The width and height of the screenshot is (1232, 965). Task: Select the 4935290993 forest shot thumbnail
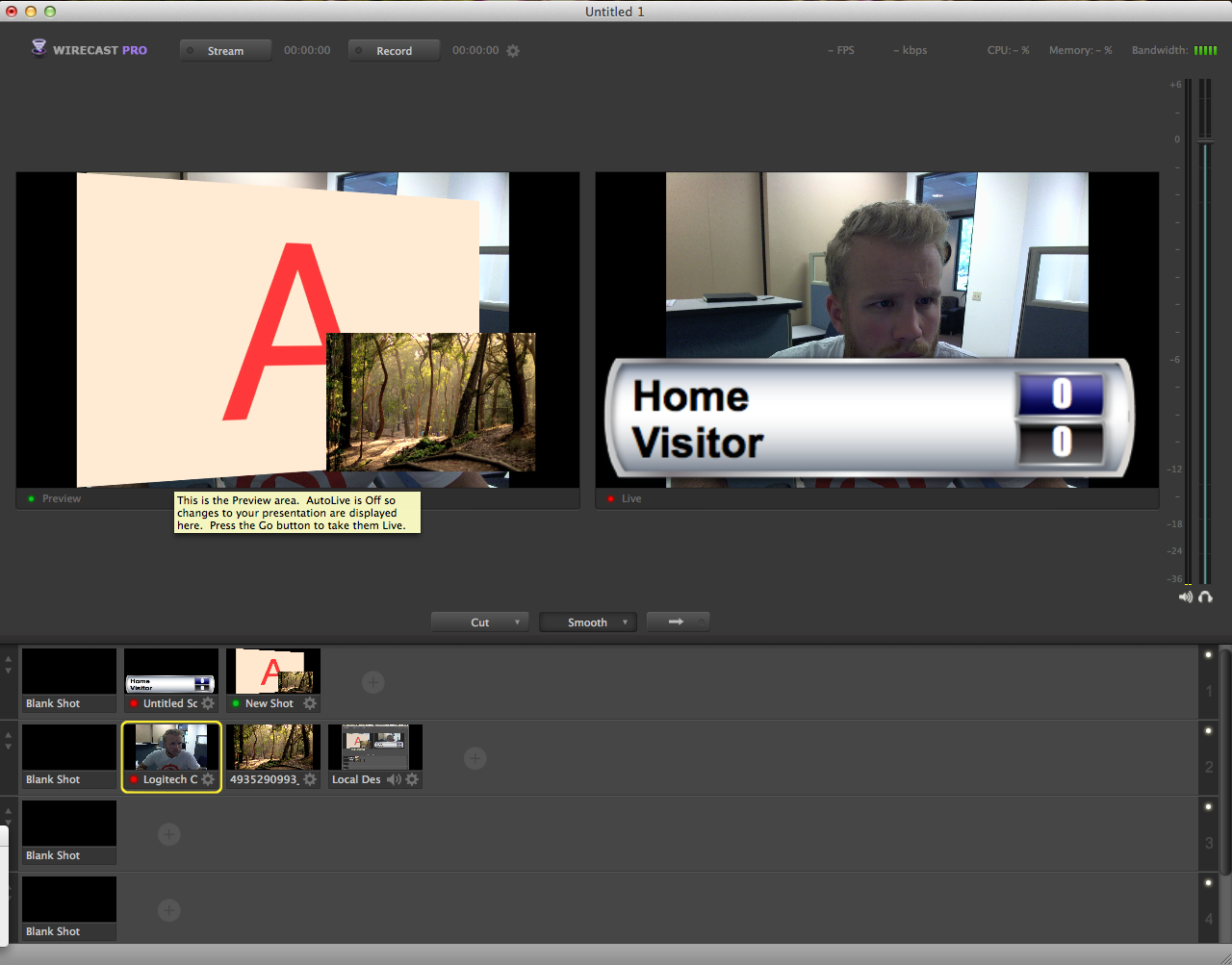coord(272,746)
